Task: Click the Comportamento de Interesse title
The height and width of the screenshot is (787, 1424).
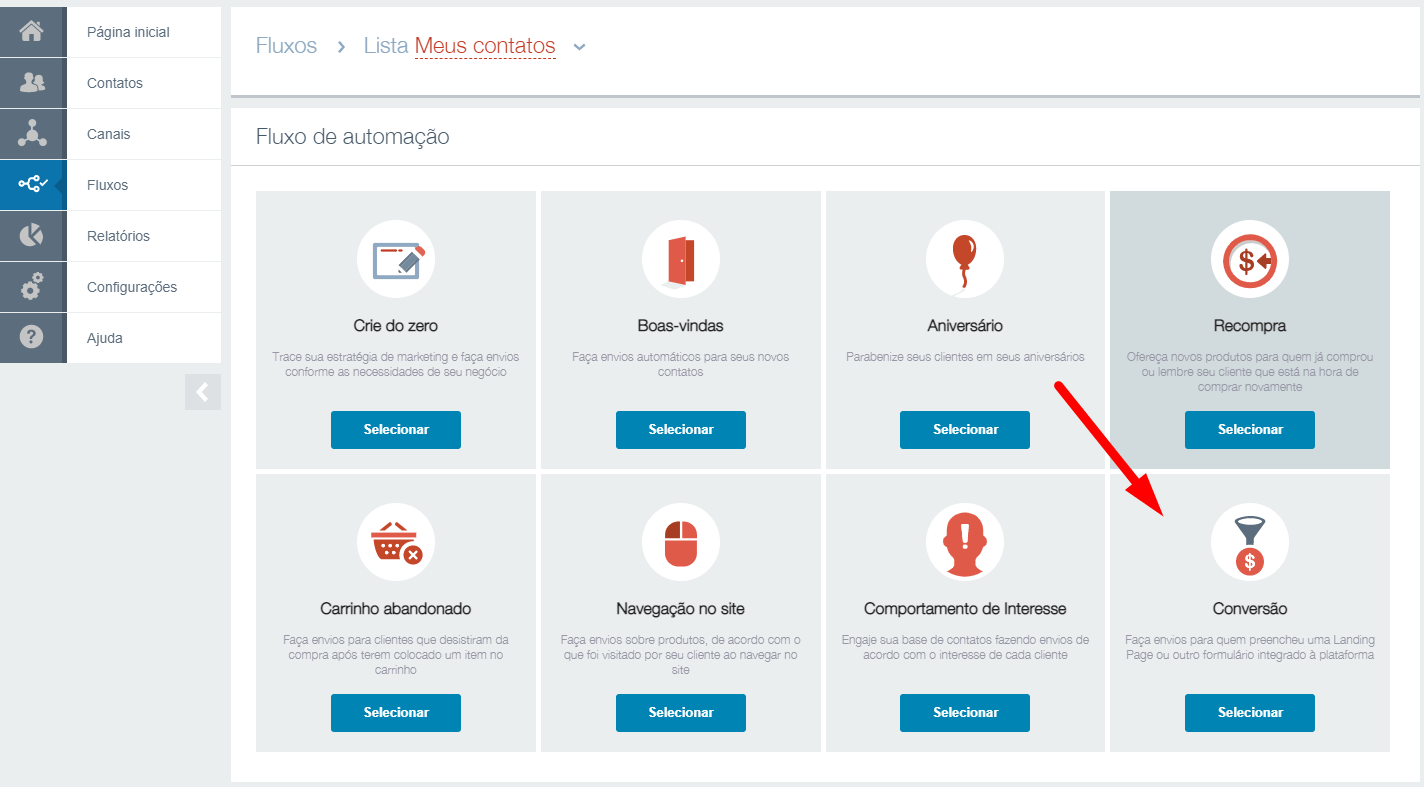Action: tap(965, 608)
